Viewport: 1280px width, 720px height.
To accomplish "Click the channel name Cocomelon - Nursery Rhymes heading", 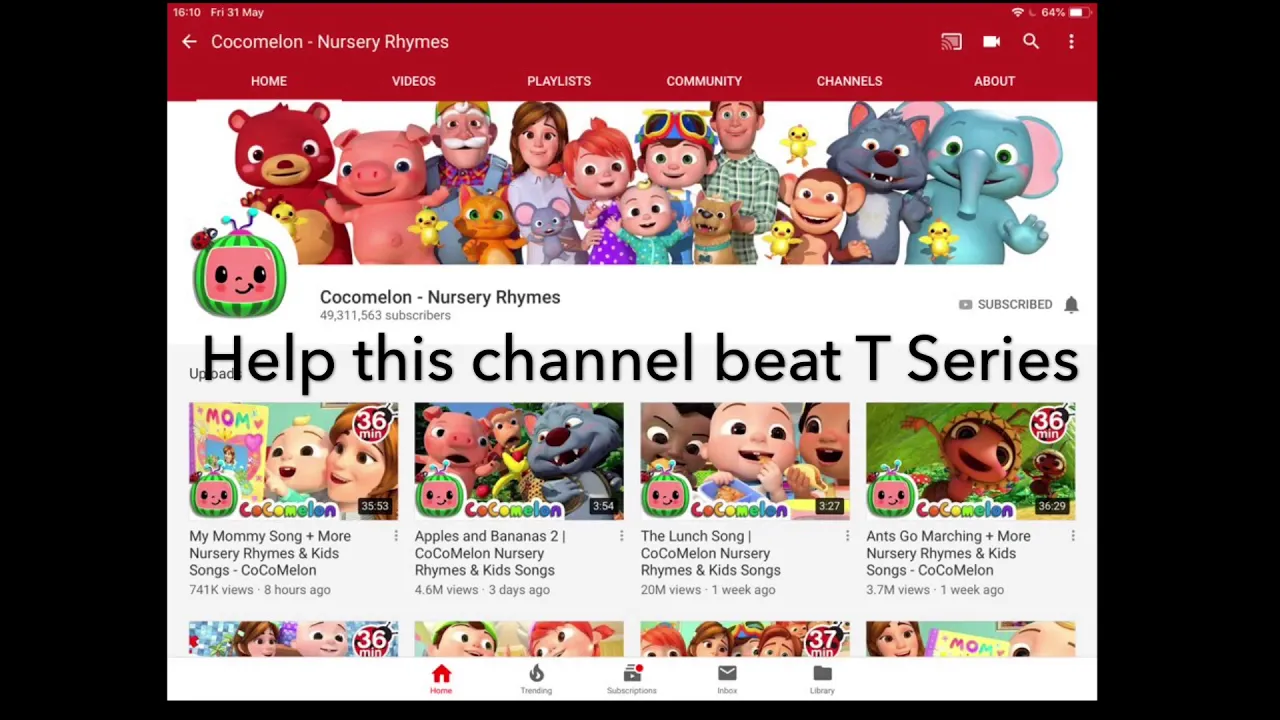I will 440,297.
